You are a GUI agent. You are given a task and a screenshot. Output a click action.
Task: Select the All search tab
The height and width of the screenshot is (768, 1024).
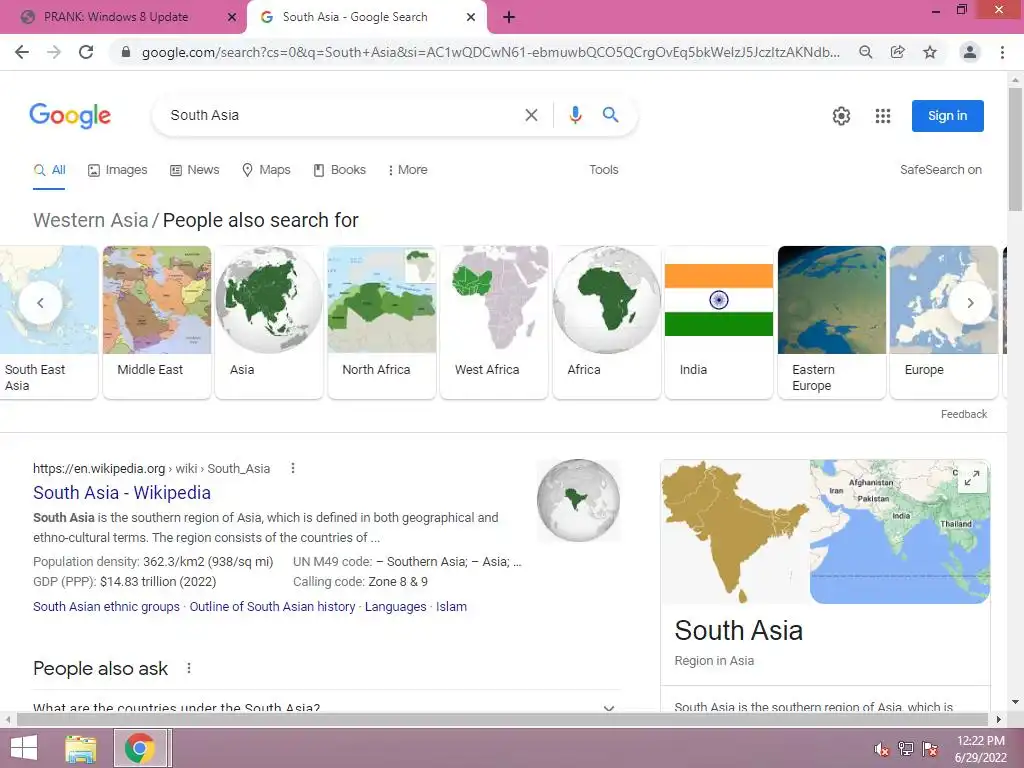50,170
